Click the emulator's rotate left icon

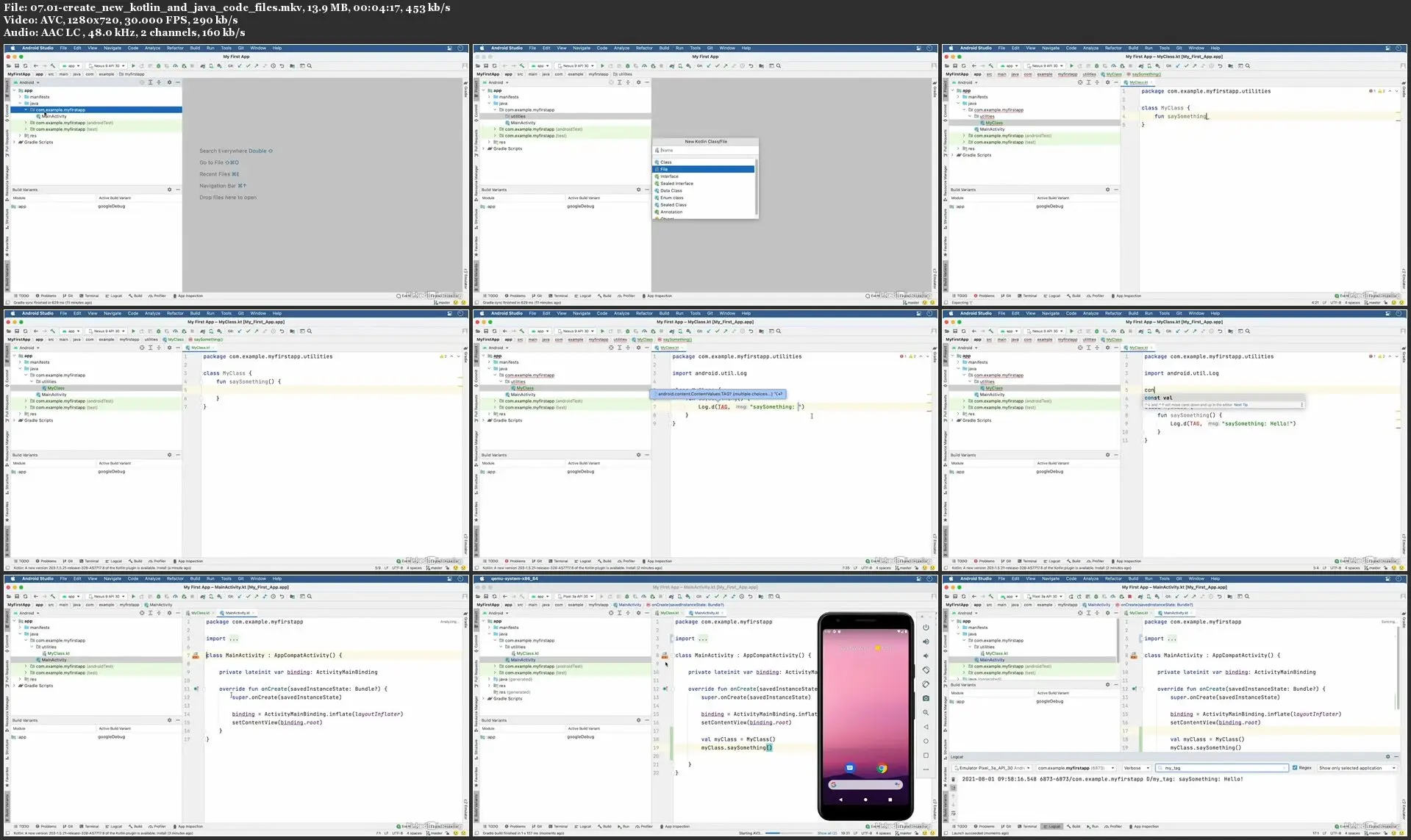pyautogui.click(x=926, y=670)
